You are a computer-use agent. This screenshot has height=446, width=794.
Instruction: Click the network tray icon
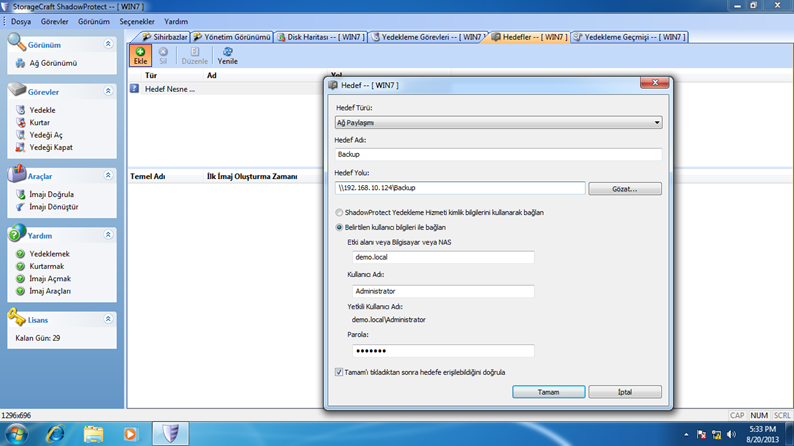[717, 434]
